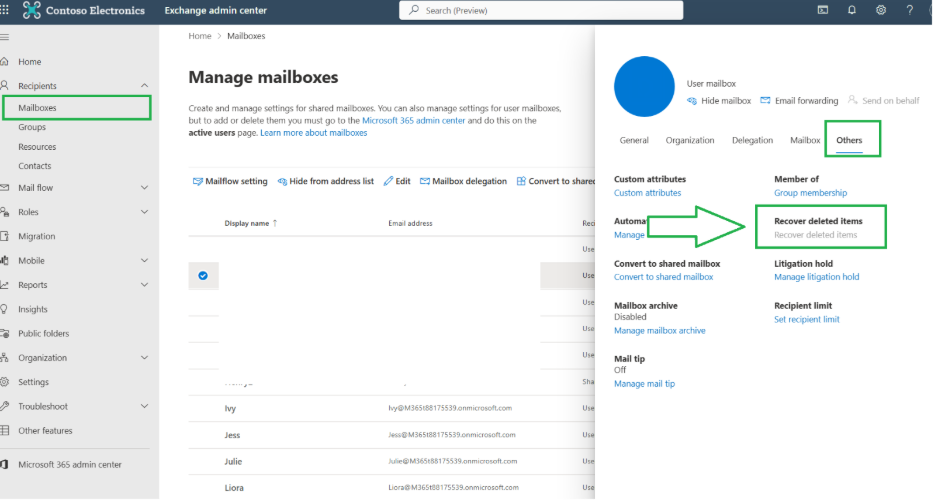936x502 pixels.
Task: Click the Learn more about mailboxes link
Action: click(x=313, y=133)
